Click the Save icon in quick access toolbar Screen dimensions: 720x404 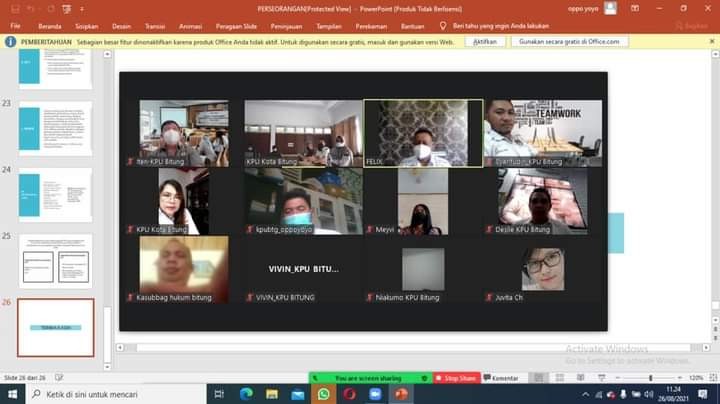coord(13,8)
